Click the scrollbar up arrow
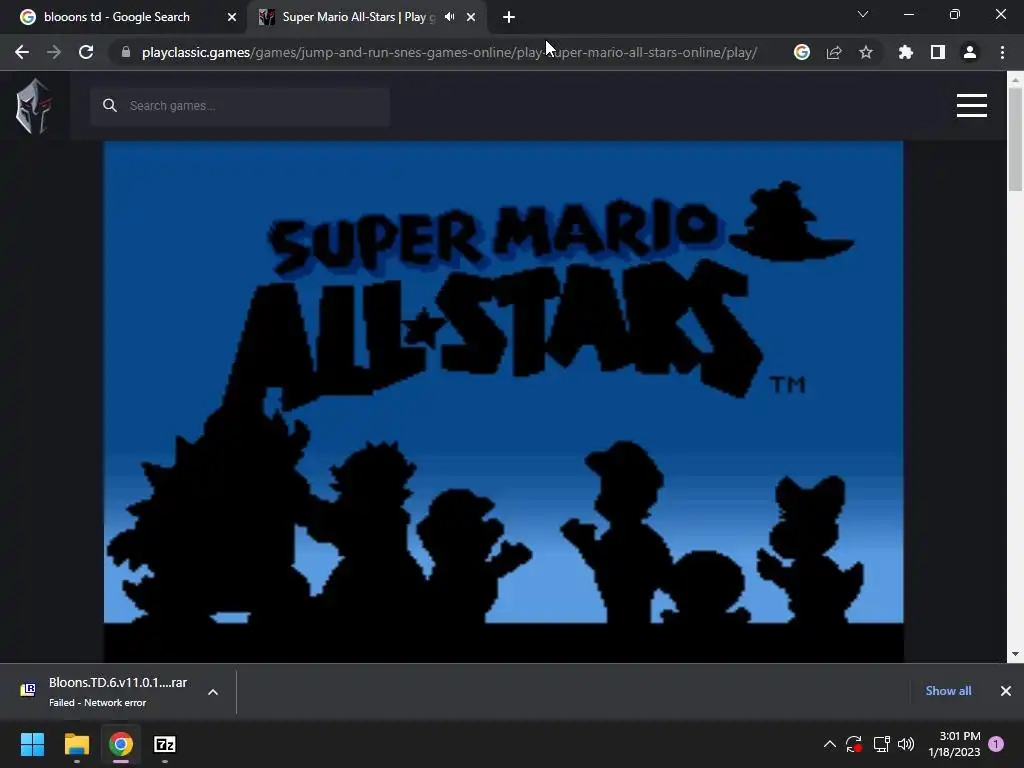The width and height of the screenshot is (1024, 768). pos(1015,80)
